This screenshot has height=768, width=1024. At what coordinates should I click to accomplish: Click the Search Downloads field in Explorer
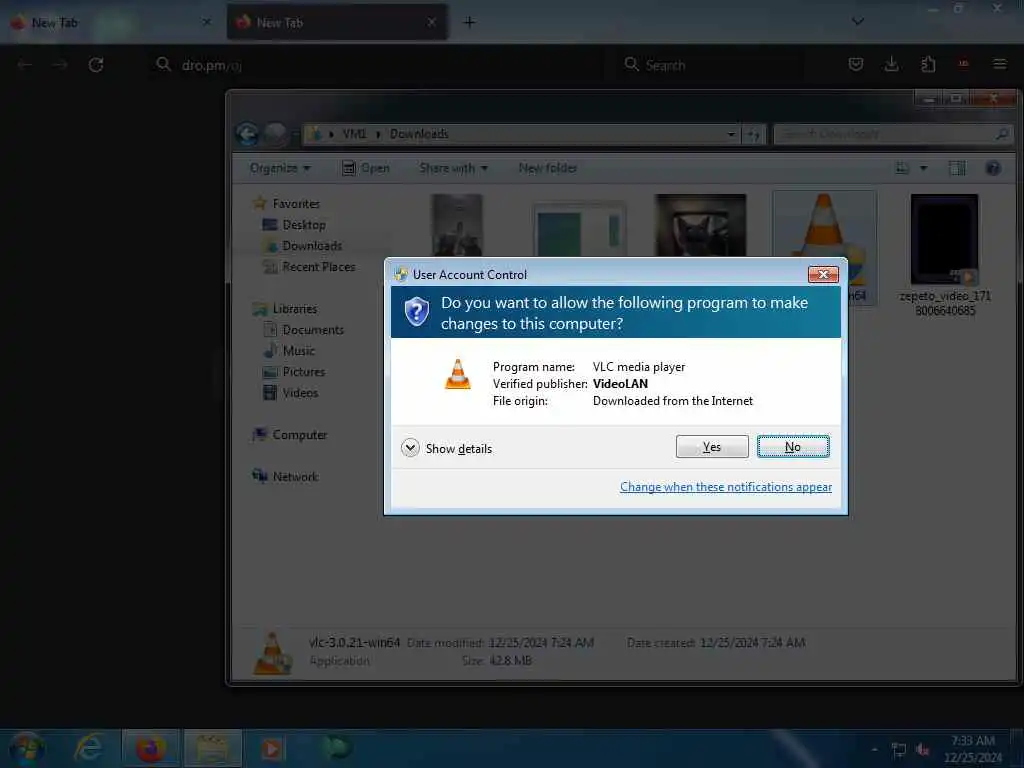pos(893,135)
